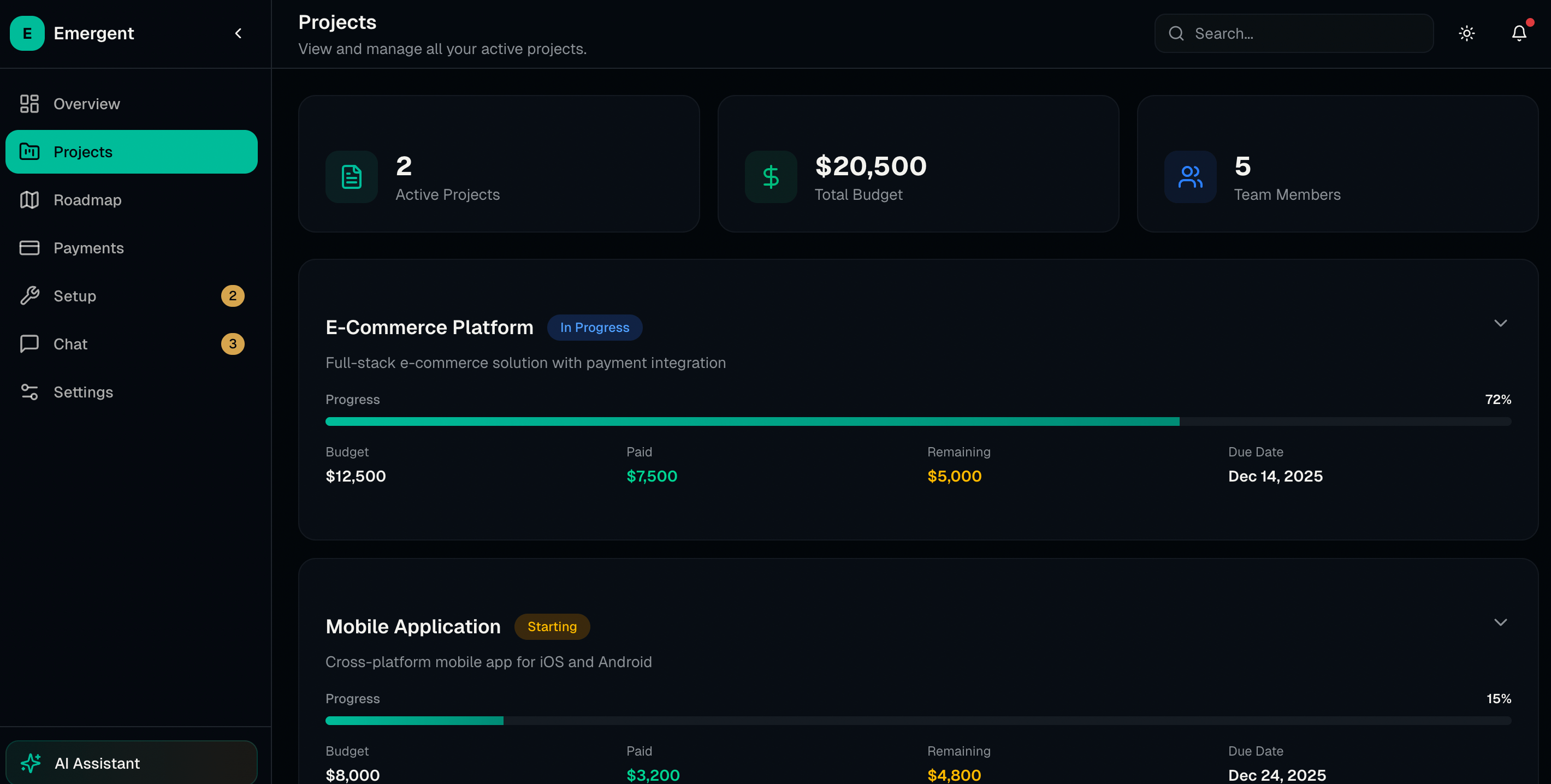Click the AI Assistant sparkle icon
This screenshot has width=1551, height=784.
click(31, 763)
